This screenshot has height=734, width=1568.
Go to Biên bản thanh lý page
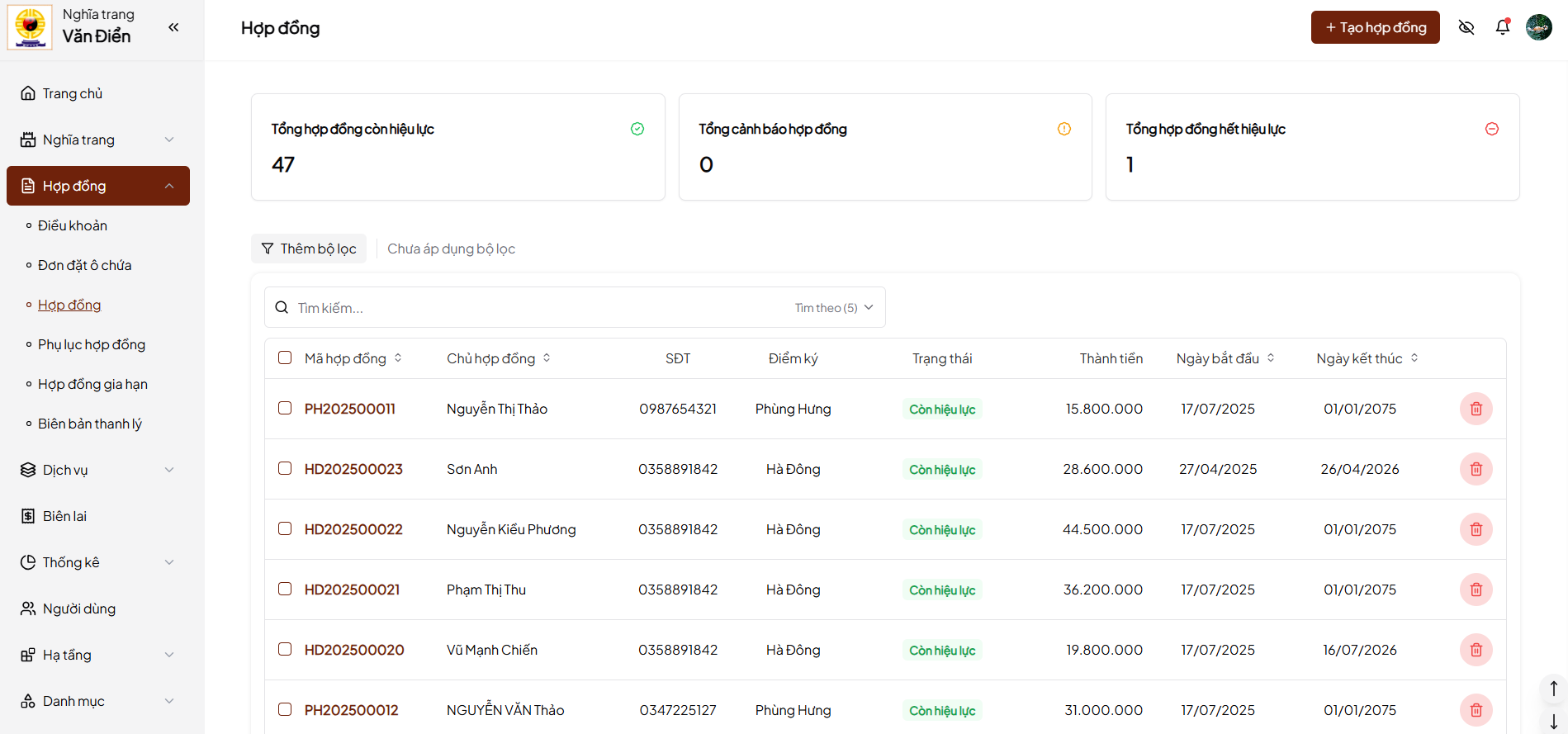[x=90, y=424]
